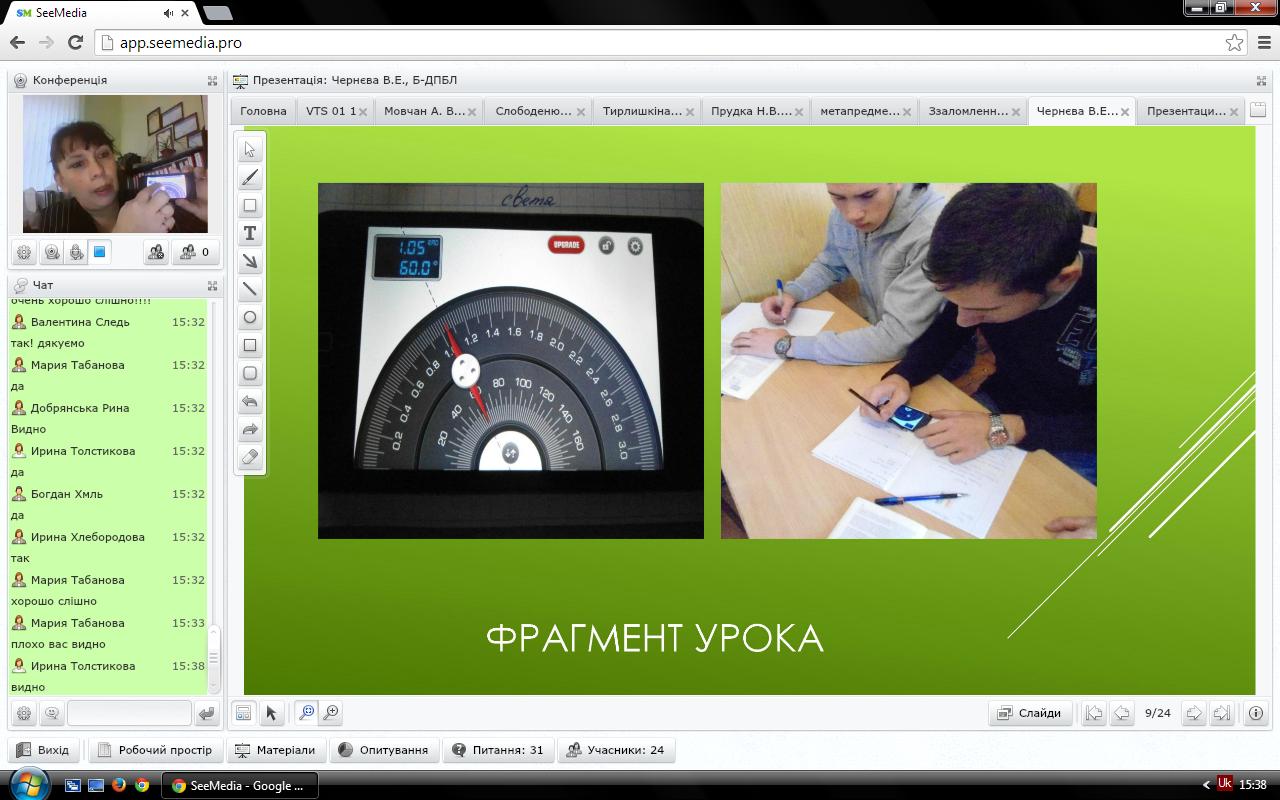Toggle the microphone in conference panel
Screen dimensions: 1280x800
click(76, 252)
